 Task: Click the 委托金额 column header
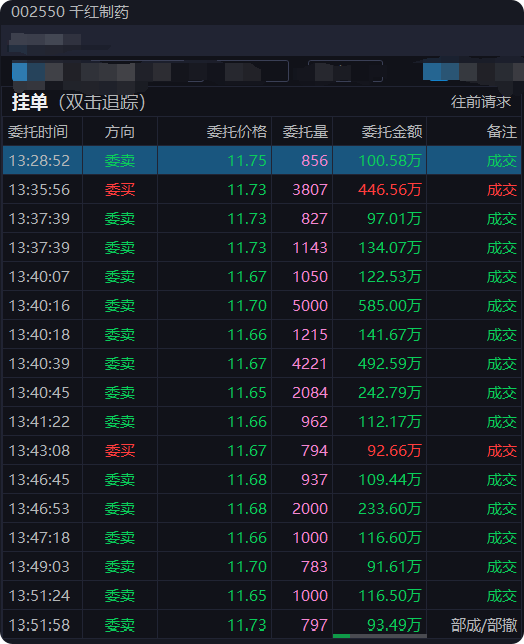click(392, 132)
